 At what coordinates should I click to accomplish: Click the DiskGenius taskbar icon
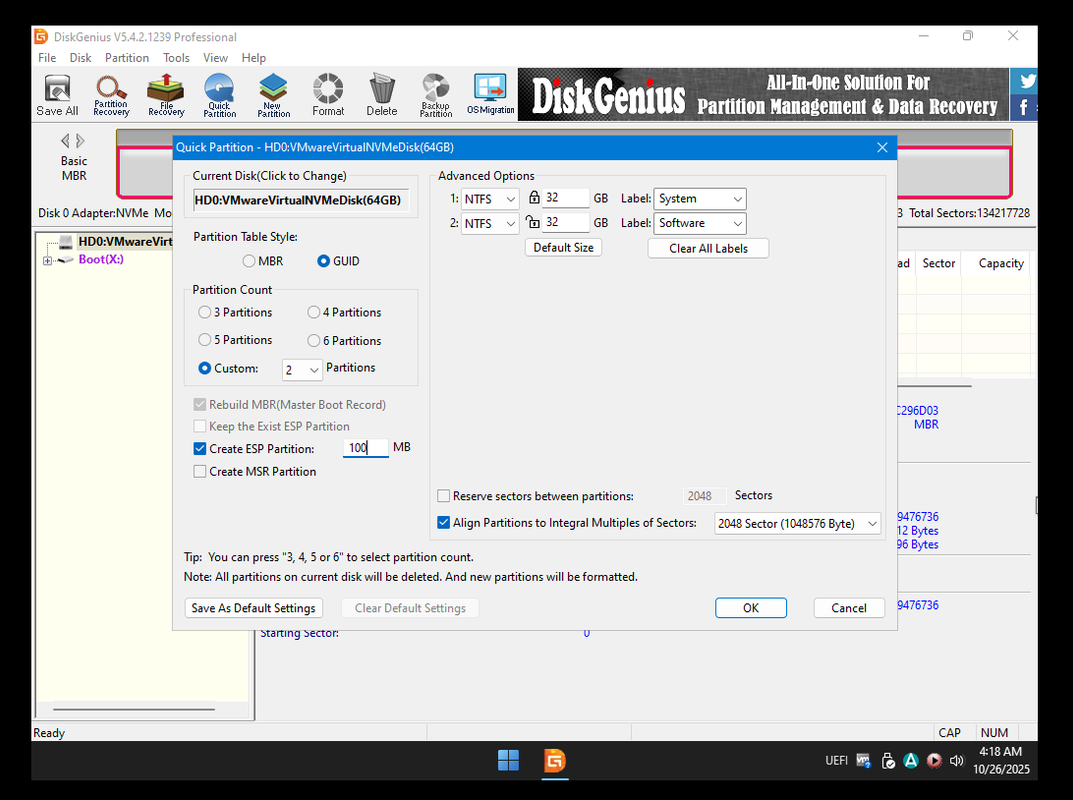coord(555,760)
